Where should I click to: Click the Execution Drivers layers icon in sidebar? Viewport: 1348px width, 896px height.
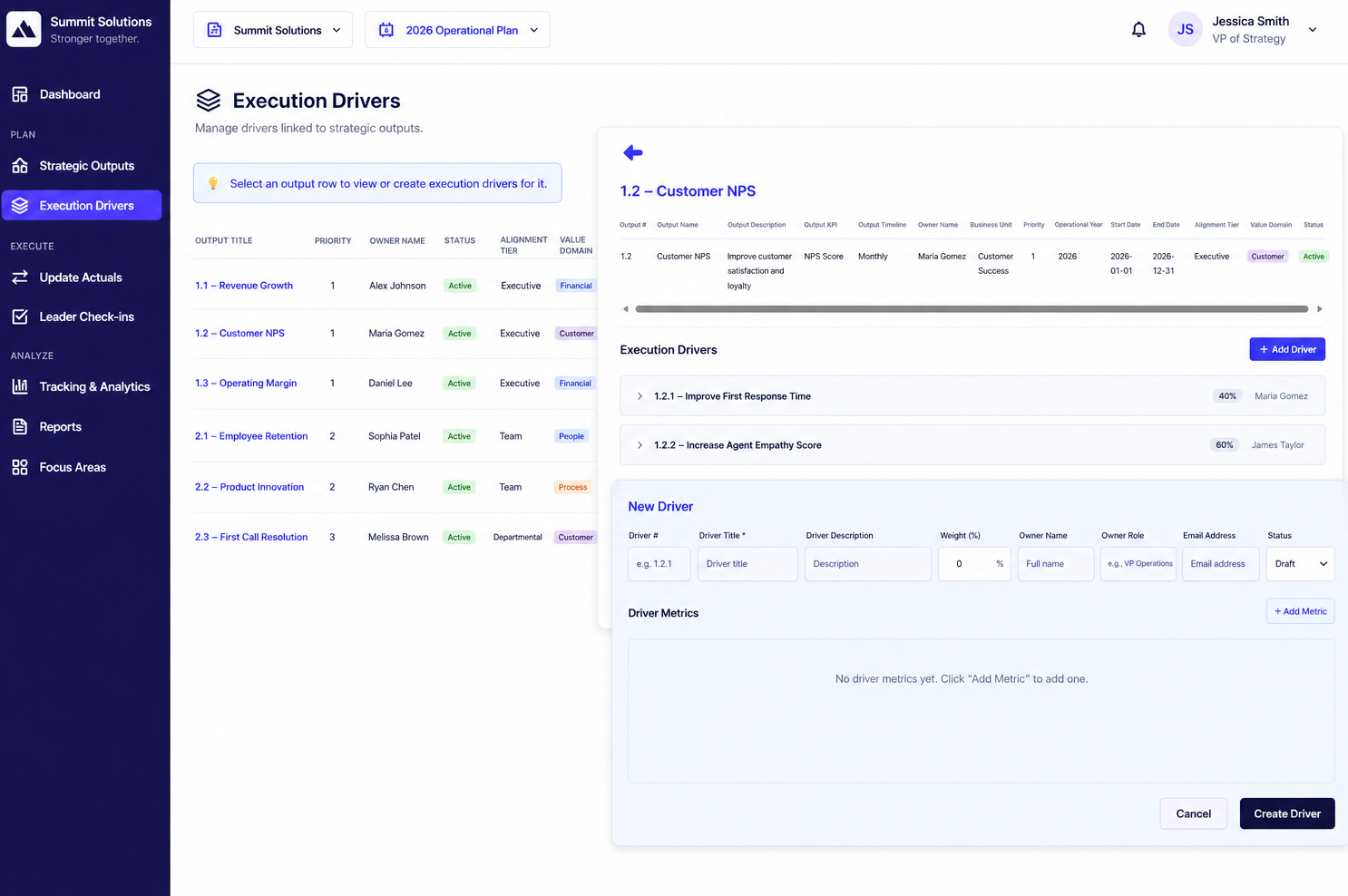pos(20,206)
